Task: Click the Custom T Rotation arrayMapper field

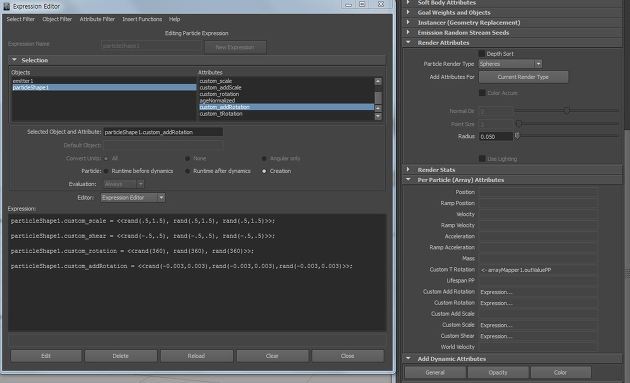Action: click(537, 270)
